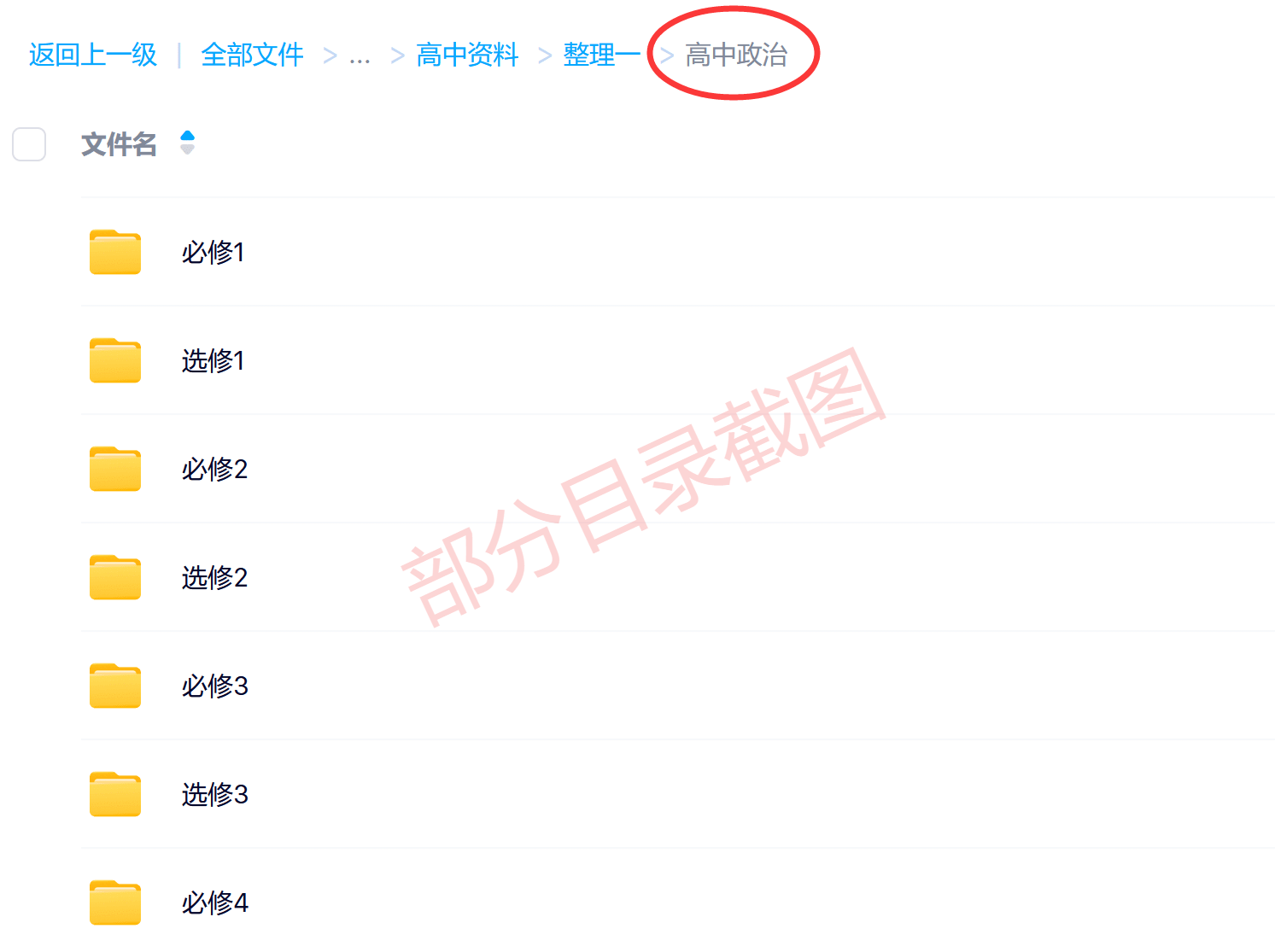This screenshot has height=952, width=1275.
Task: Open the 选修2 folder icon
Action: click(x=115, y=577)
